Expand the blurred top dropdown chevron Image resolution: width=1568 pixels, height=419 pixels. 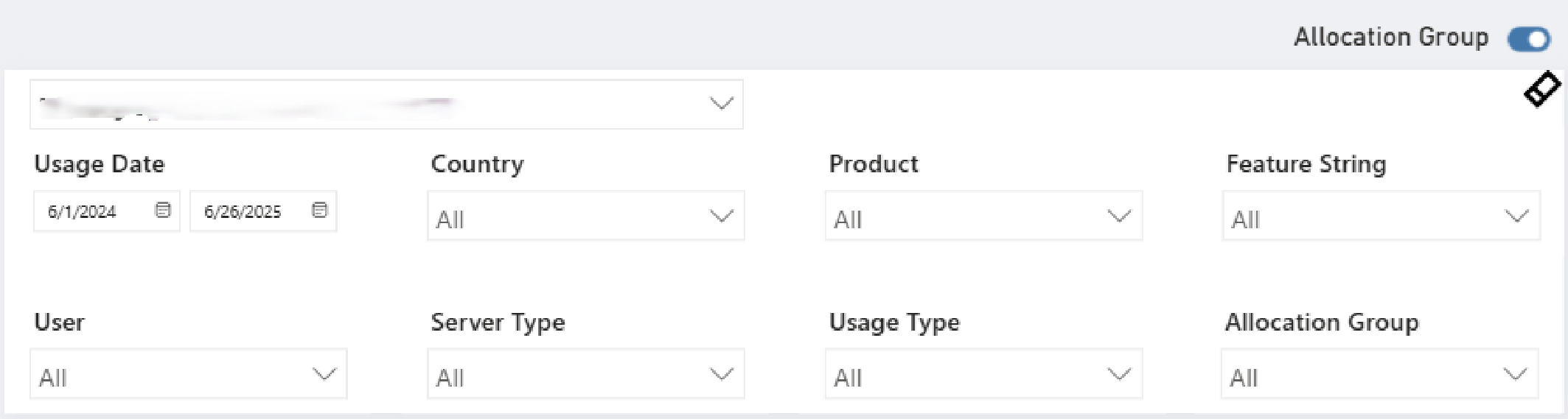721,104
